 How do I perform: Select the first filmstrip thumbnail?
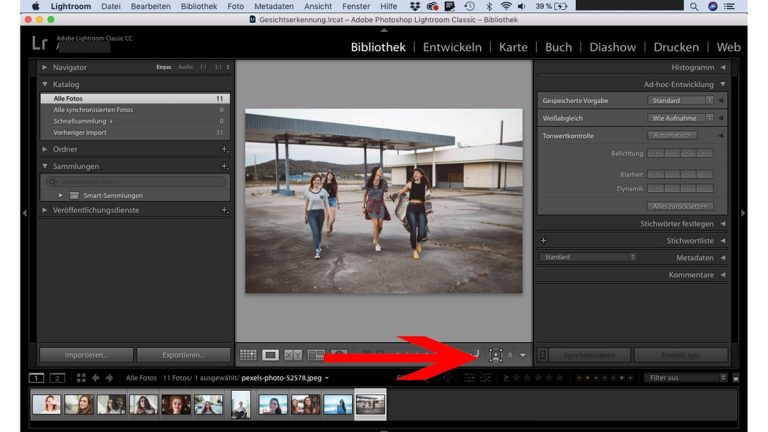pyautogui.click(x=46, y=404)
